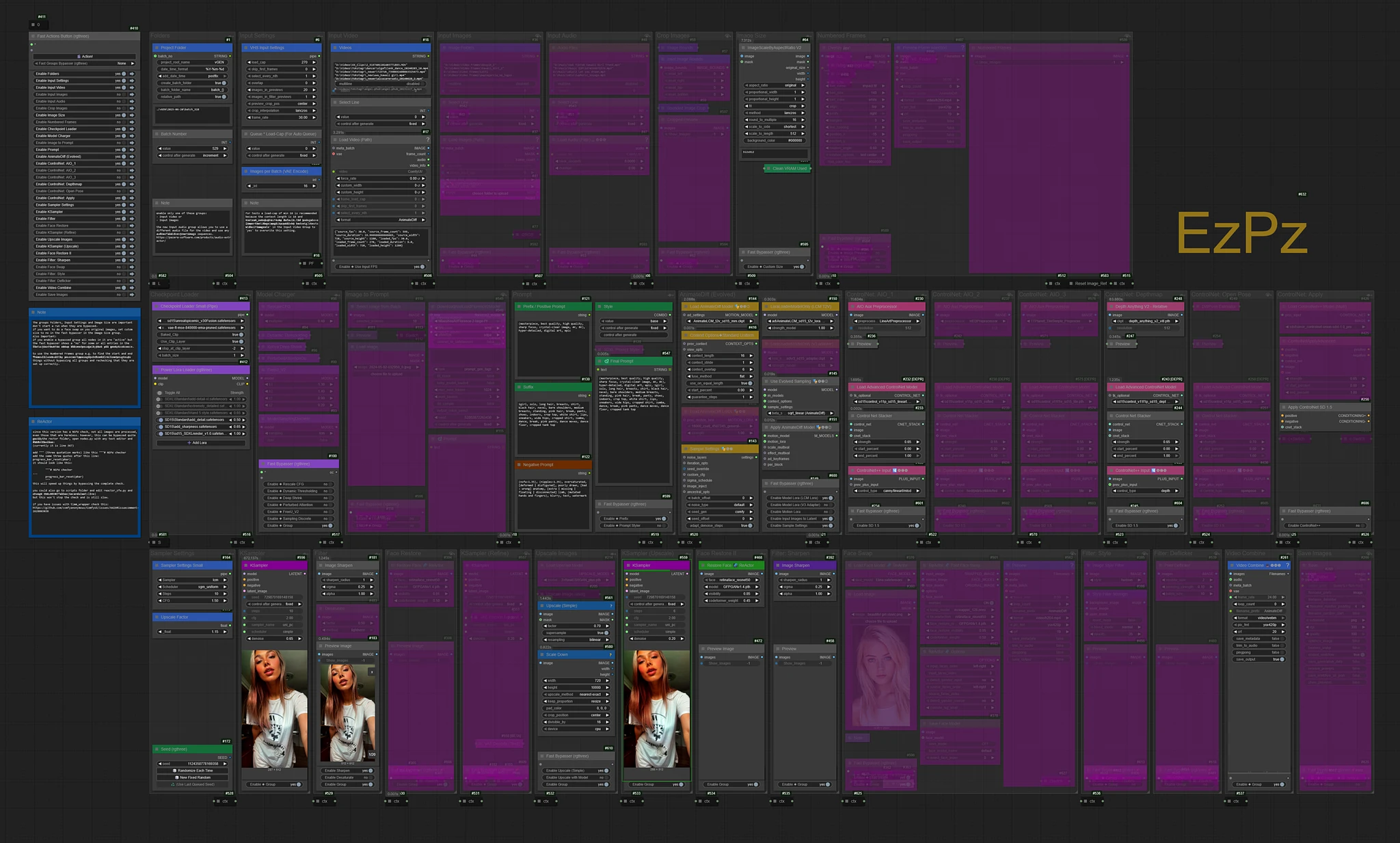Click the Add Lora button
Image resolution: width=1400 pixels, height=843 pixels.
(x=200, y=442)
